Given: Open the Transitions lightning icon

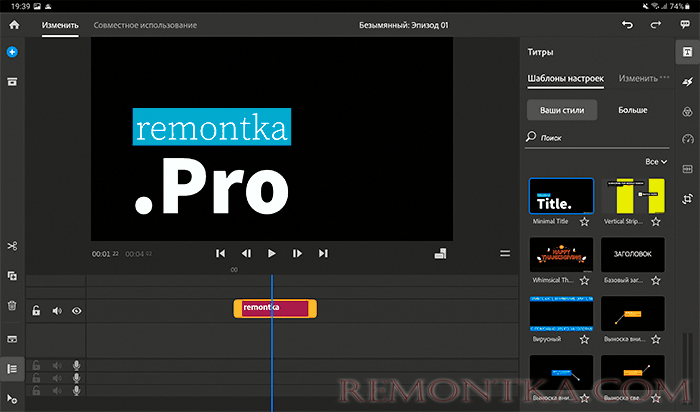Looking at the screenshot, I should tap(688, 82).
